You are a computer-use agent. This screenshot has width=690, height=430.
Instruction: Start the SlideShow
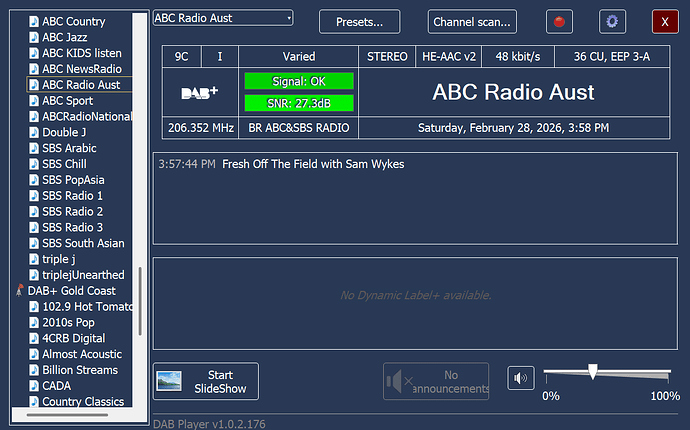[206, 381]
